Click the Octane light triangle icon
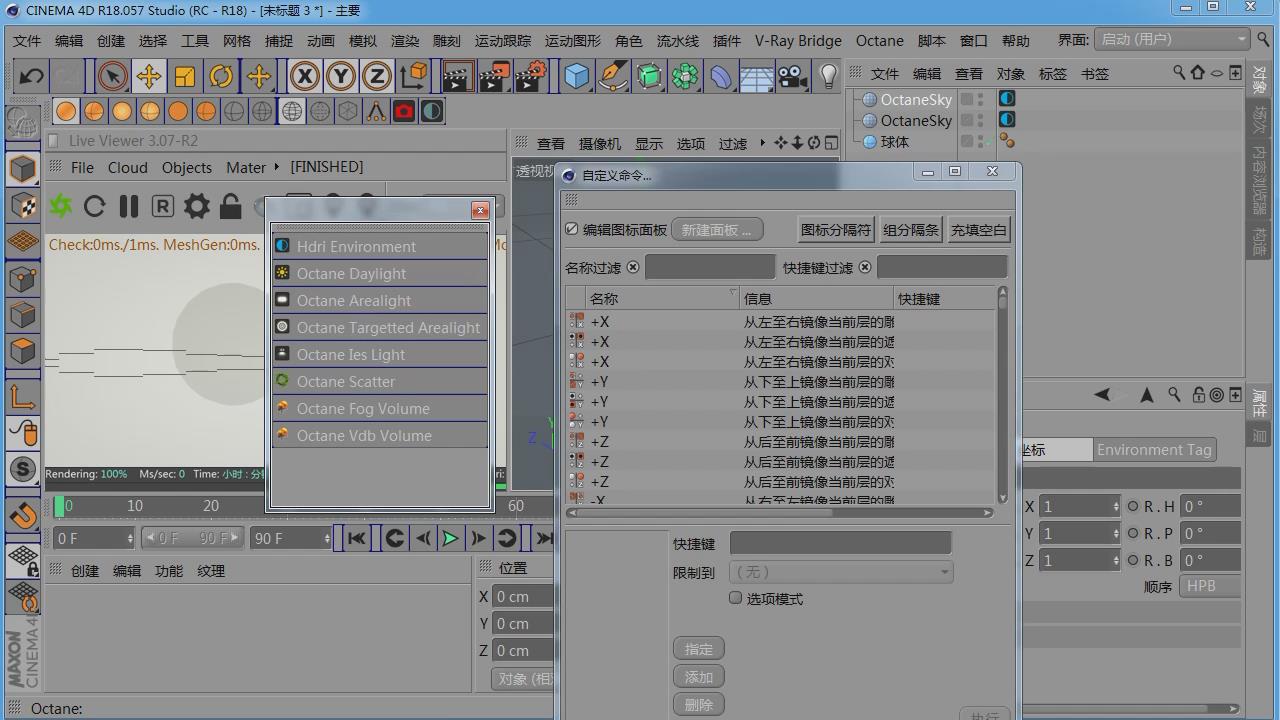The image size is (1280, 720). tap(376, 111)
